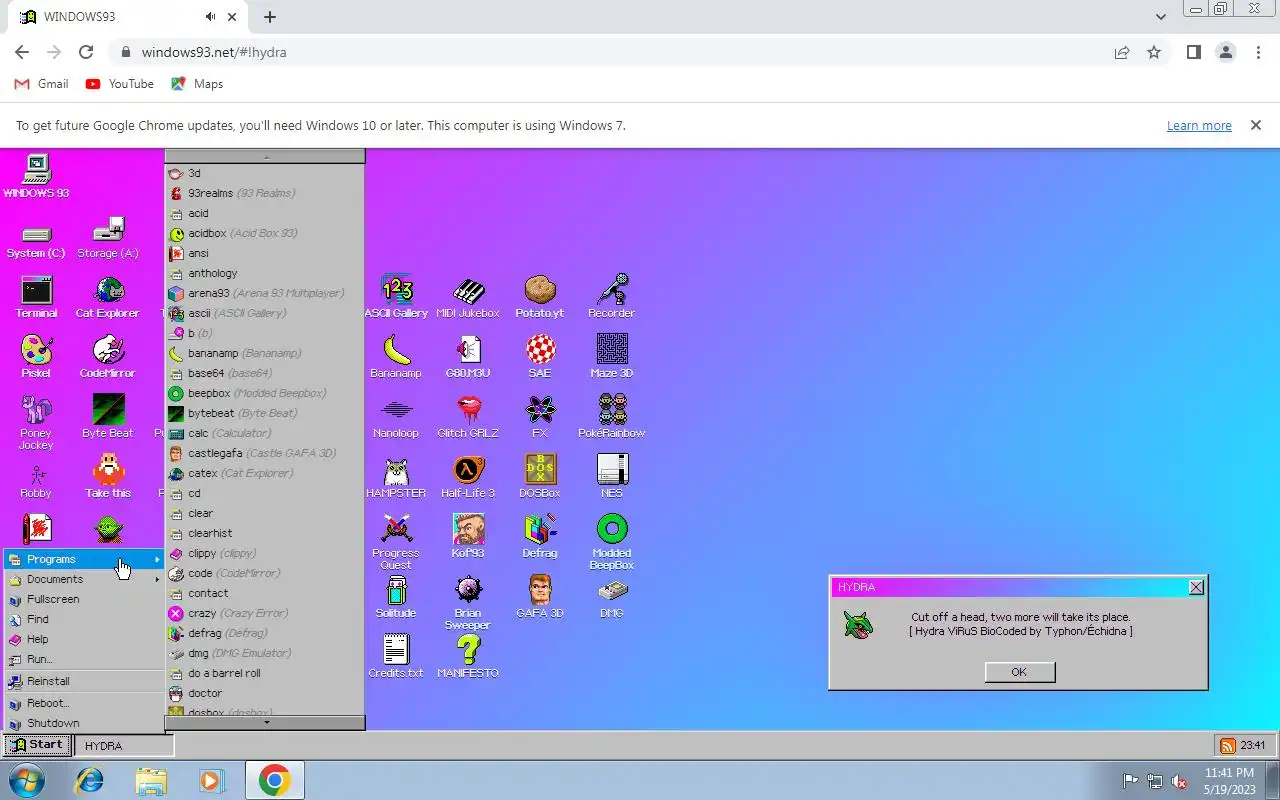
Task: Open the Storage (A:) drive icon
Action: (x=108, y=237)
